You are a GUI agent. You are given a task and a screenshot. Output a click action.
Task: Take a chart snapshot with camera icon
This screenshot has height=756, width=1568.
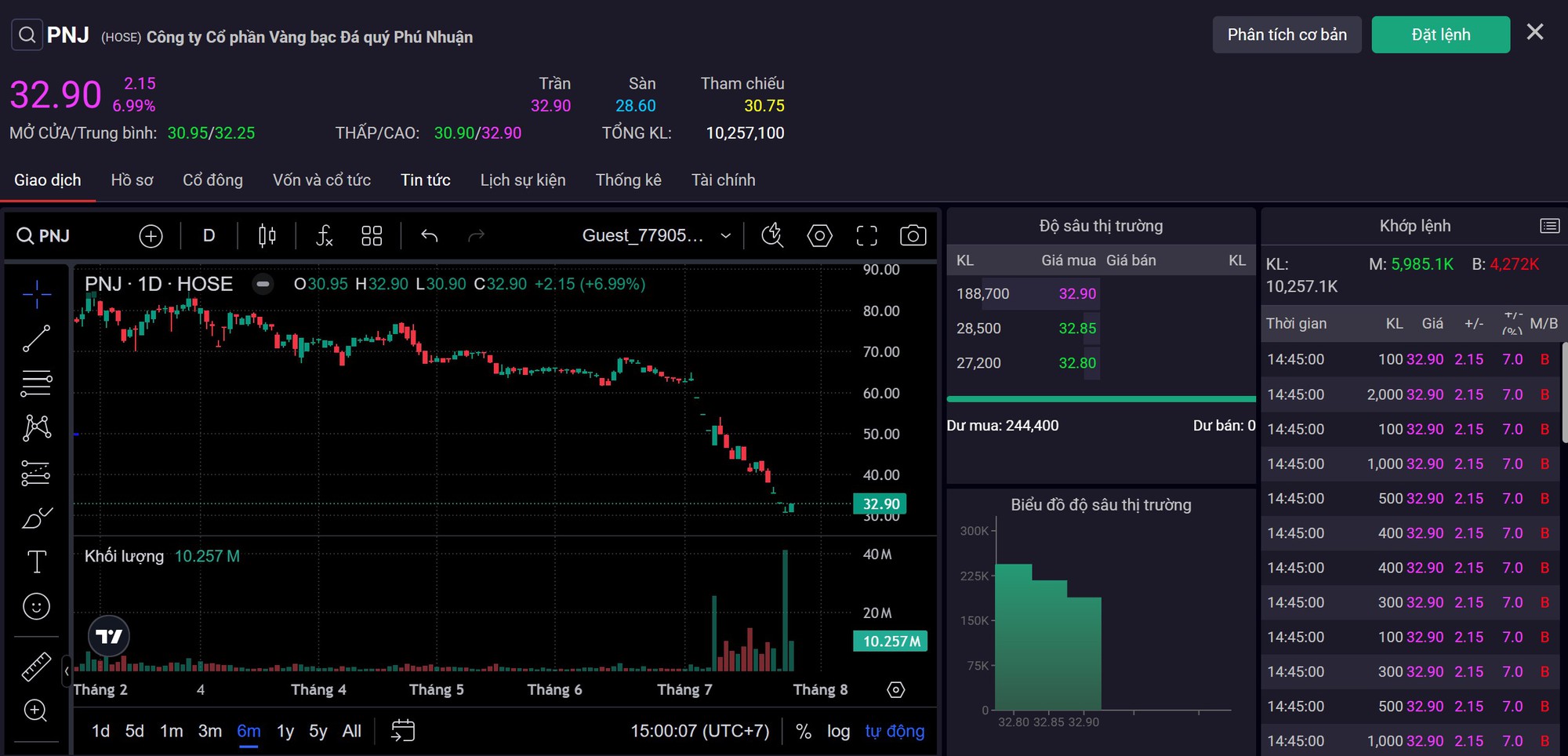913,235
